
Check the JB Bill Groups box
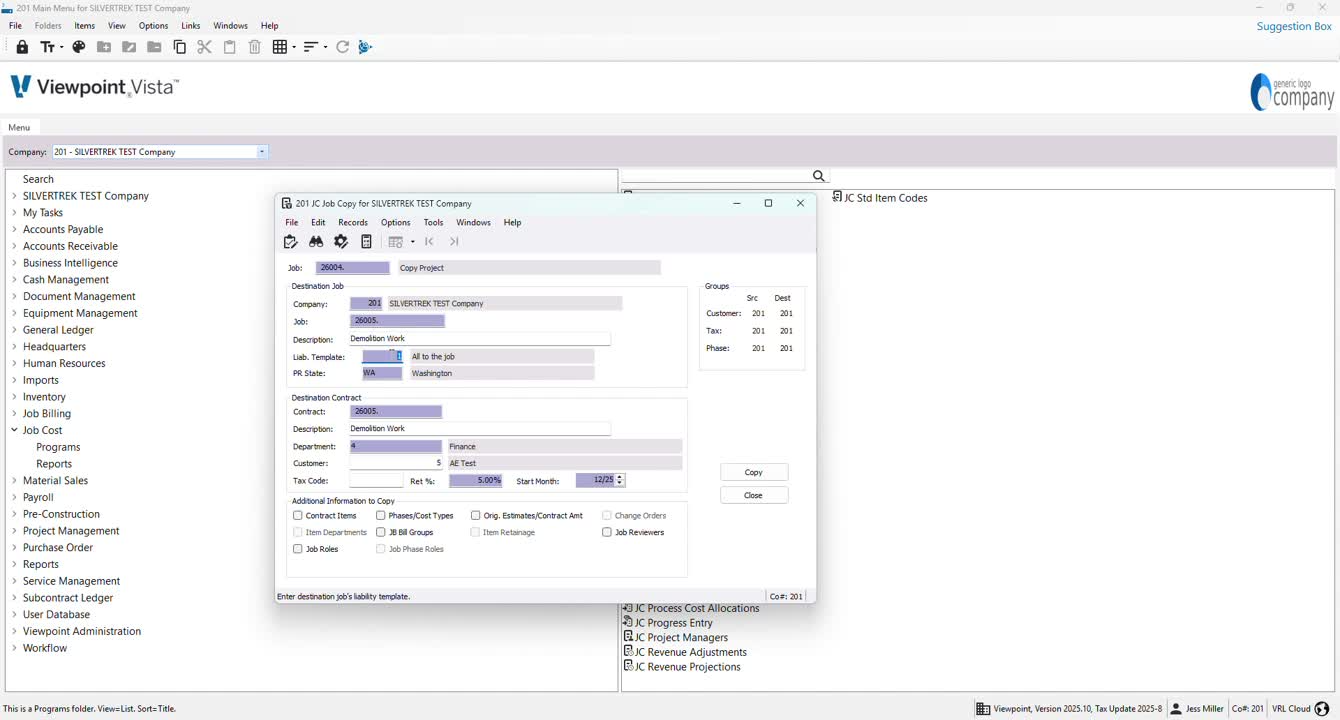[x=381, y=532]
